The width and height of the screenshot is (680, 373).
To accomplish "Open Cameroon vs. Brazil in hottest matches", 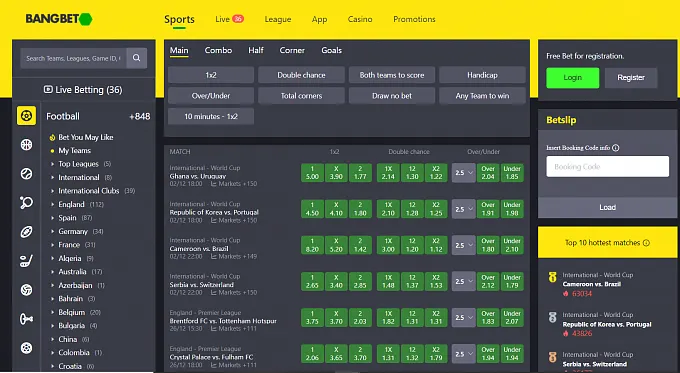I will tap(592, 284).
